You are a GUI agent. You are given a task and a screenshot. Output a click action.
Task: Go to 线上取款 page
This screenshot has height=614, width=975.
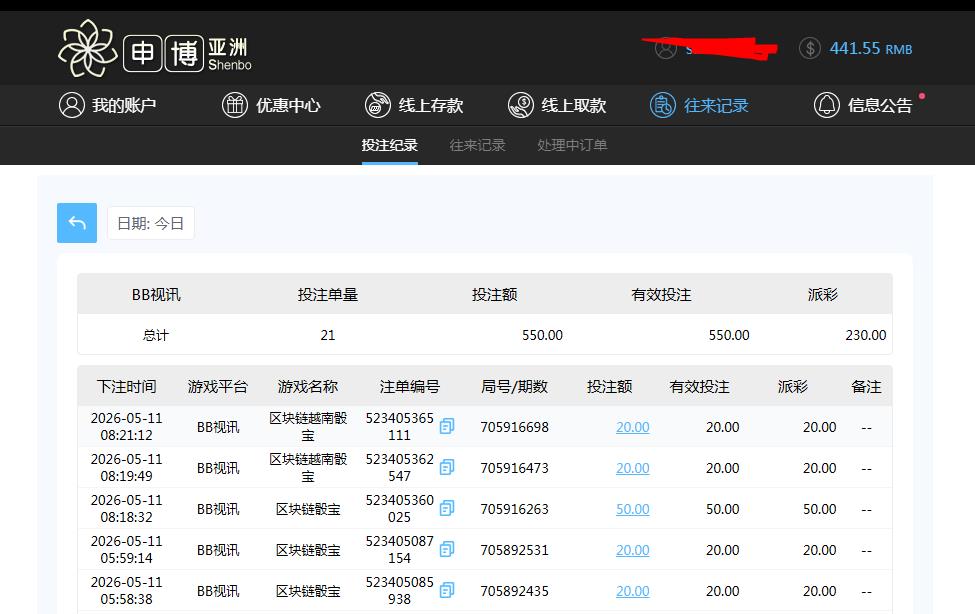pyautogui.click(x=557, y=105)
